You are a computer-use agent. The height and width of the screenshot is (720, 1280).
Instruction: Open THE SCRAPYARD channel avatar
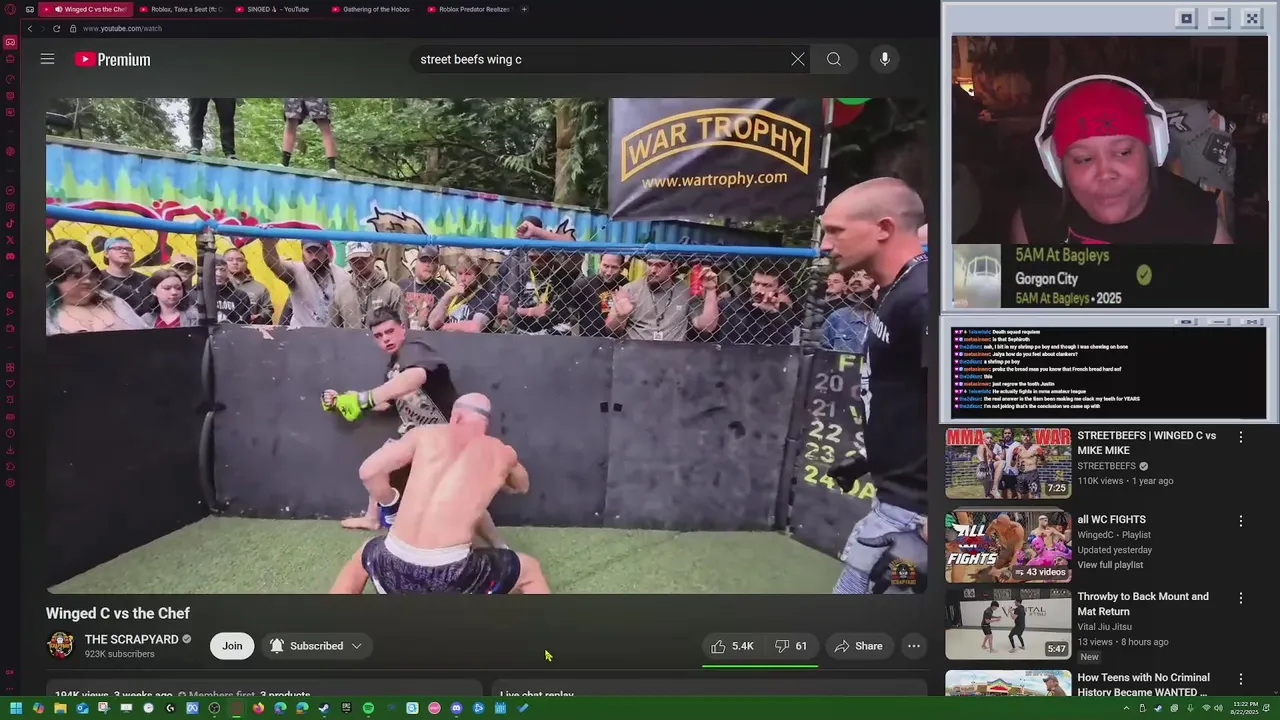pos(61,646)
